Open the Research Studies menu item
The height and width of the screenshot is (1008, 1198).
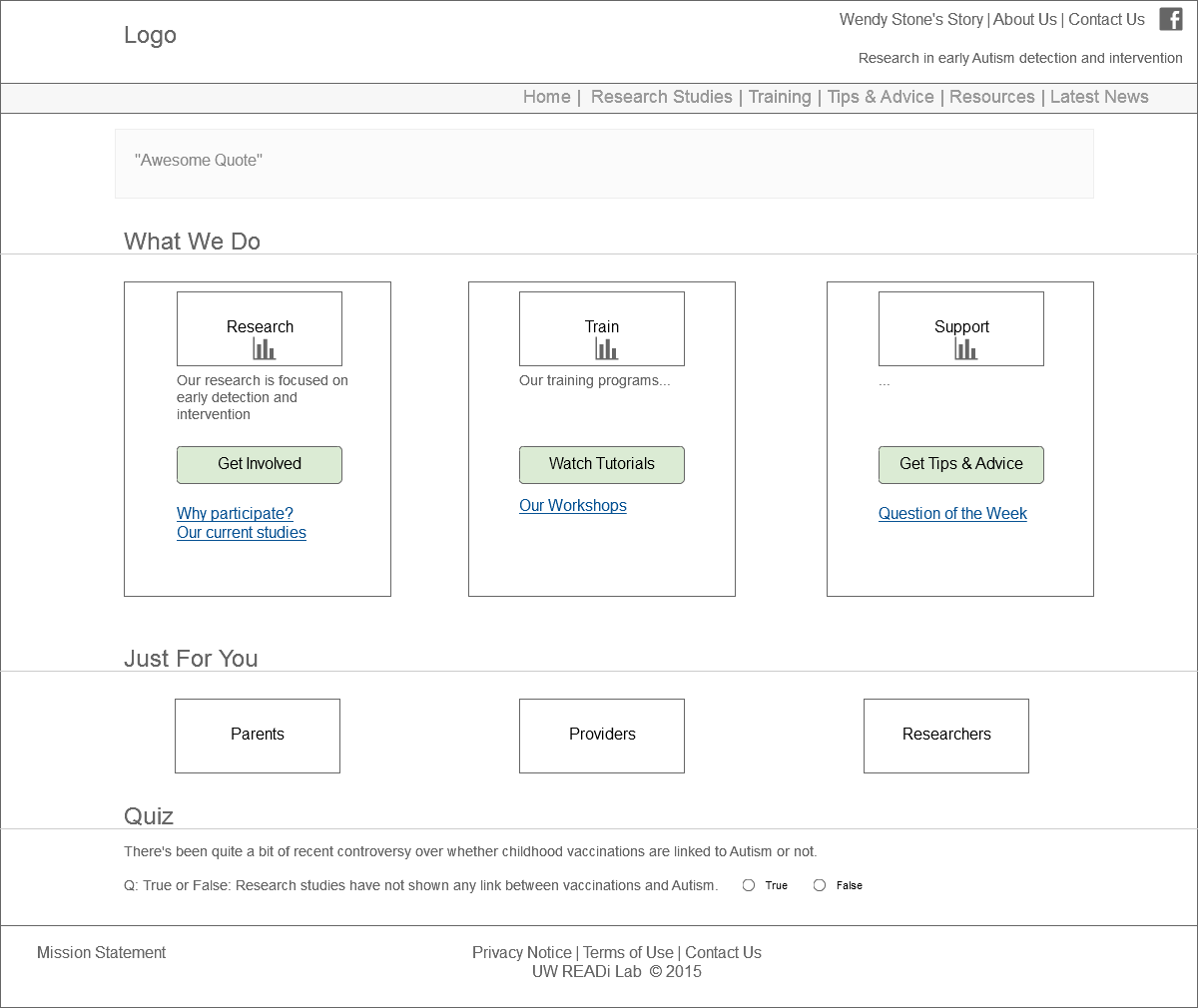(662, 97)
